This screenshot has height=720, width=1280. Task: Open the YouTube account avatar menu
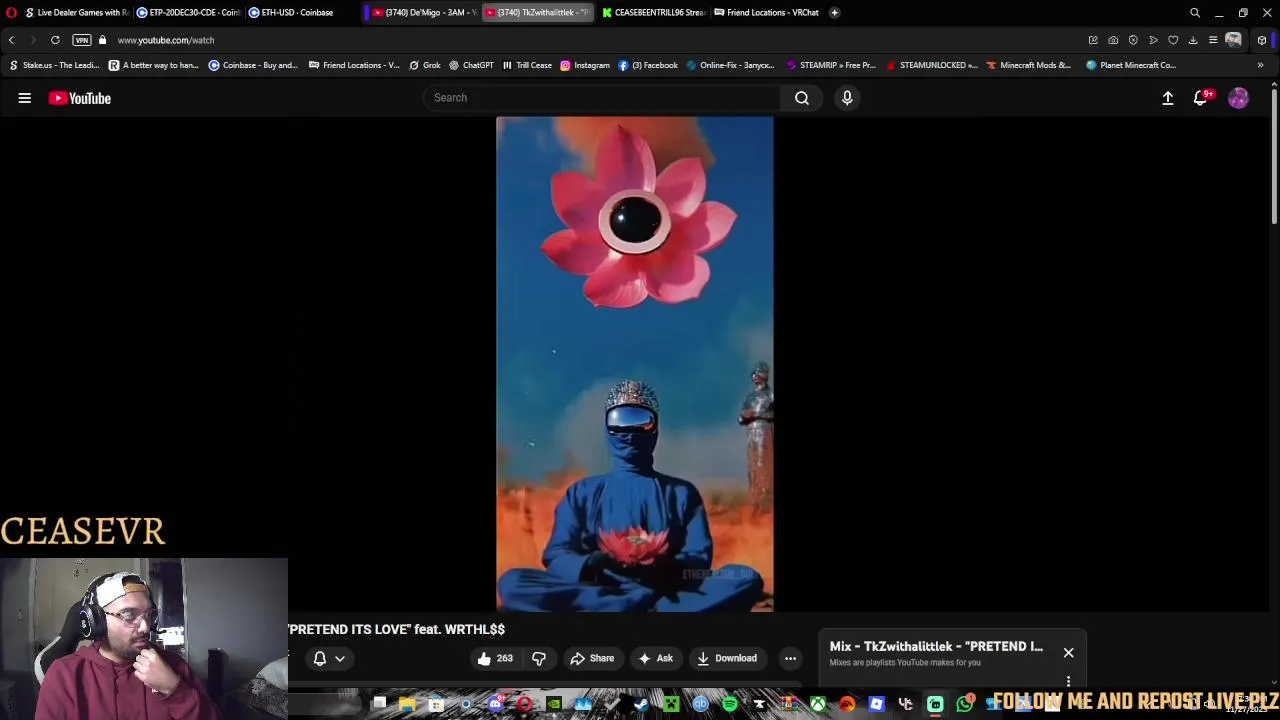point(1238,98)
